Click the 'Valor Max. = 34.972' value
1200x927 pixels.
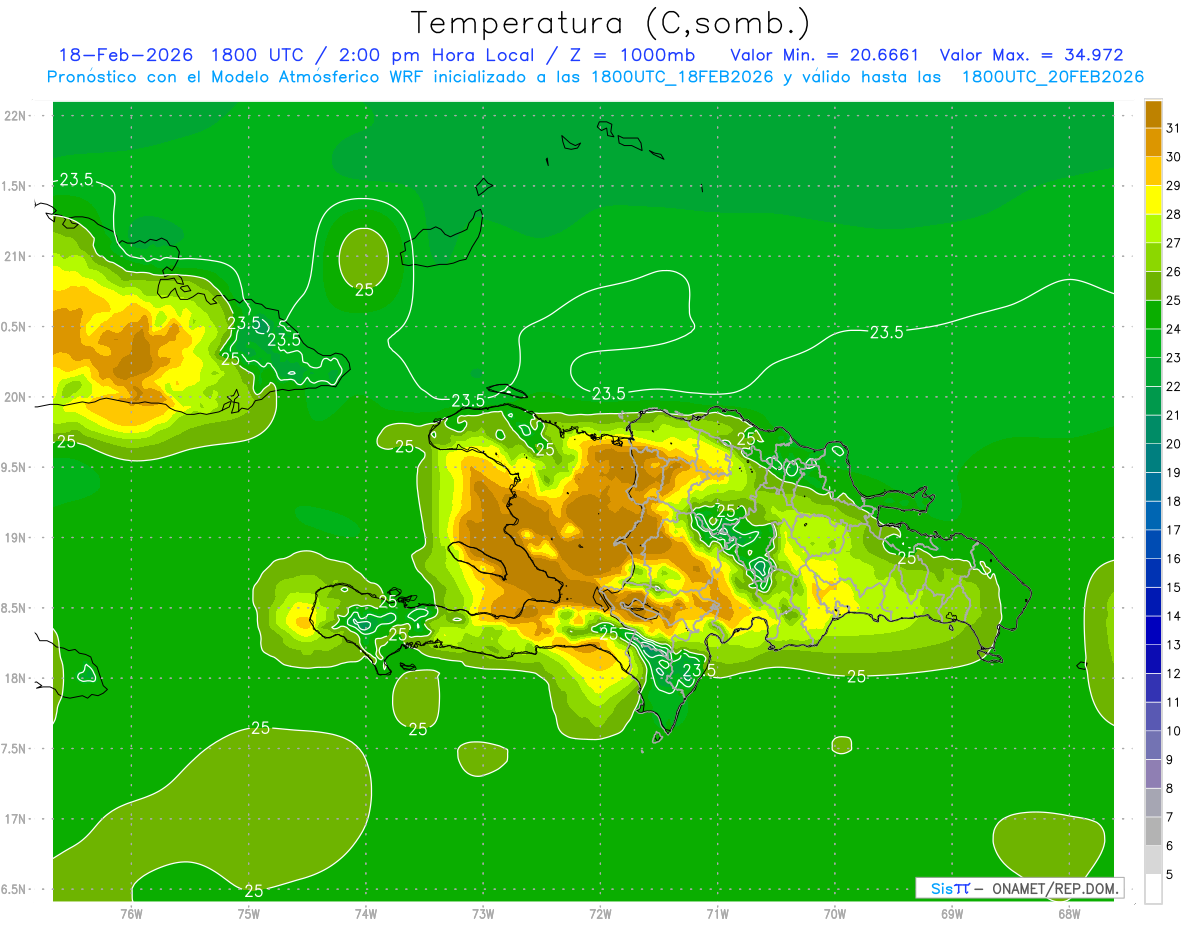point(1032,55)
